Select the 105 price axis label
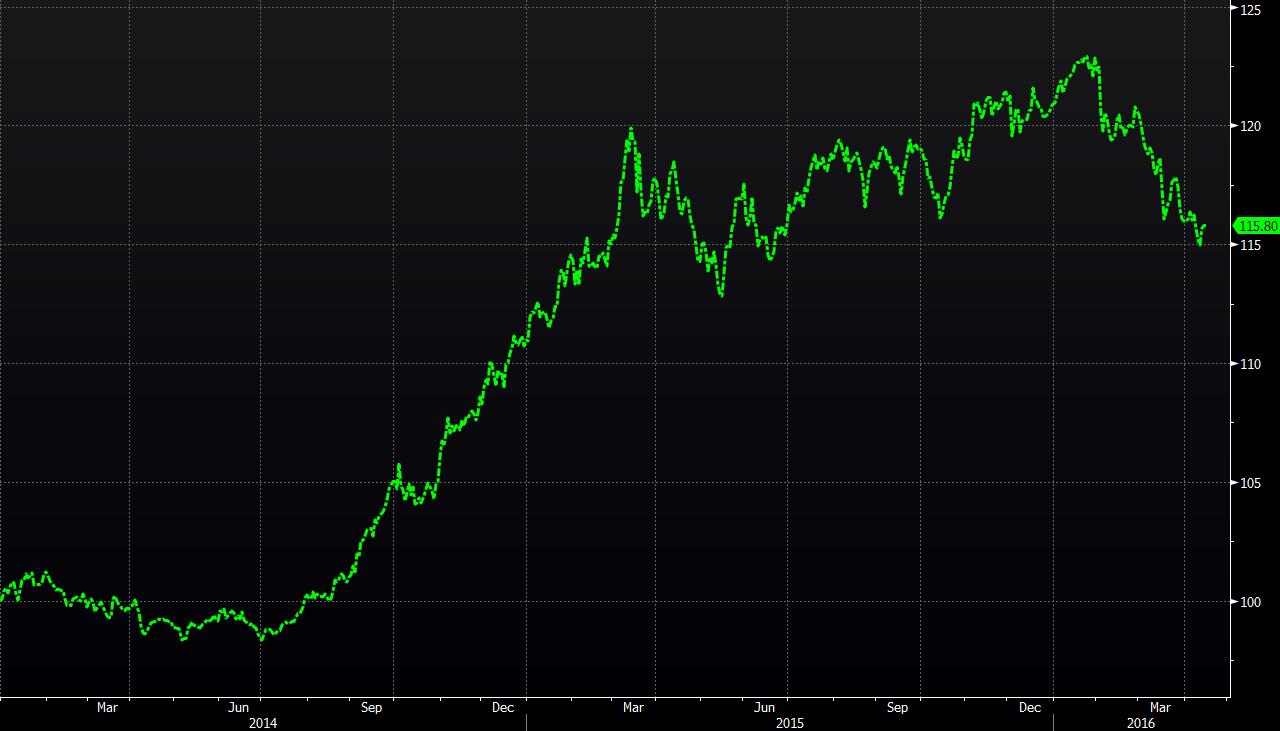This screenshot has width=1280, height=731. 1251,483
